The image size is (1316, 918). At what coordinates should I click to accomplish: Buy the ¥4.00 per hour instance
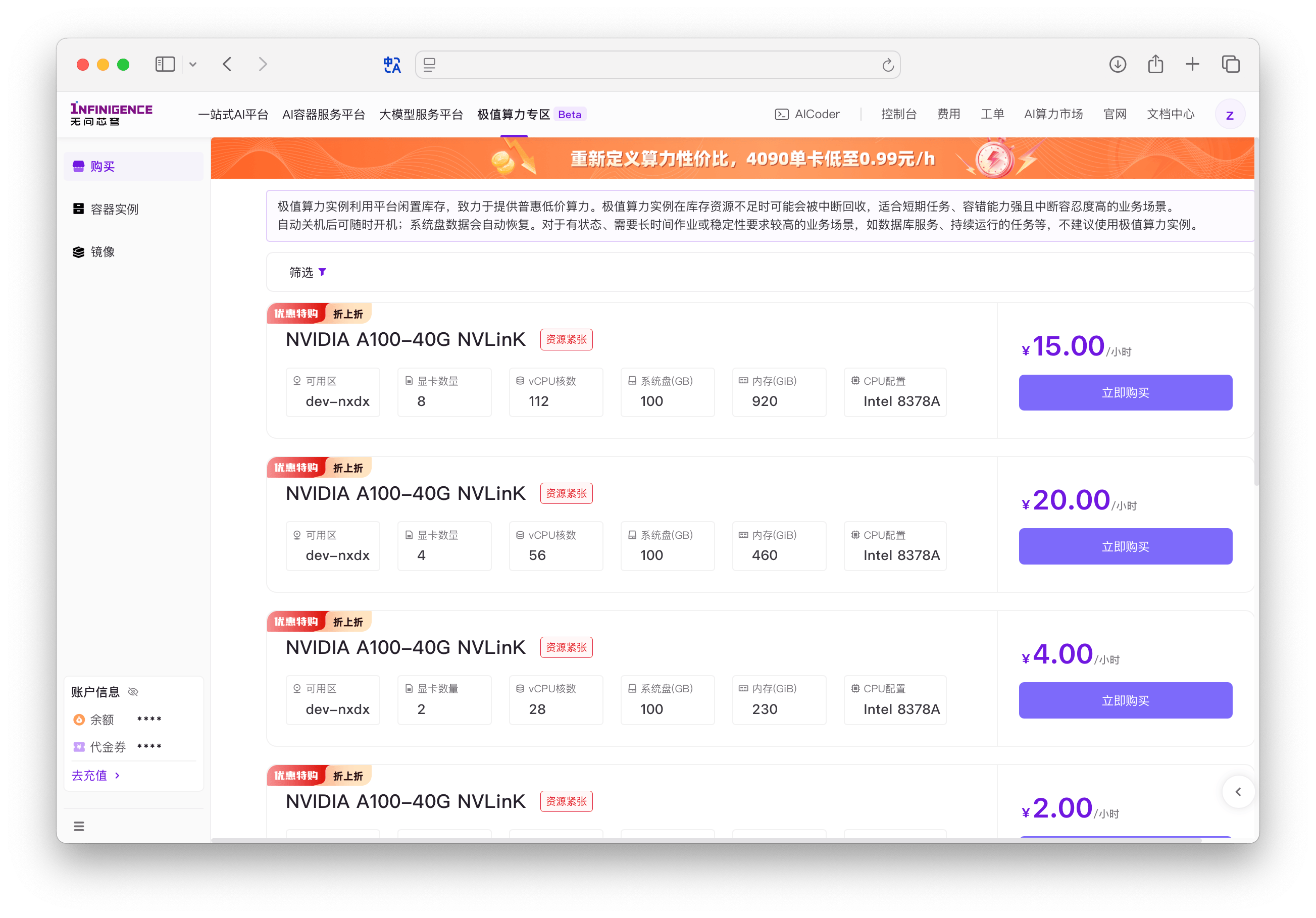pyautogui.click(x=1125, y=700)
